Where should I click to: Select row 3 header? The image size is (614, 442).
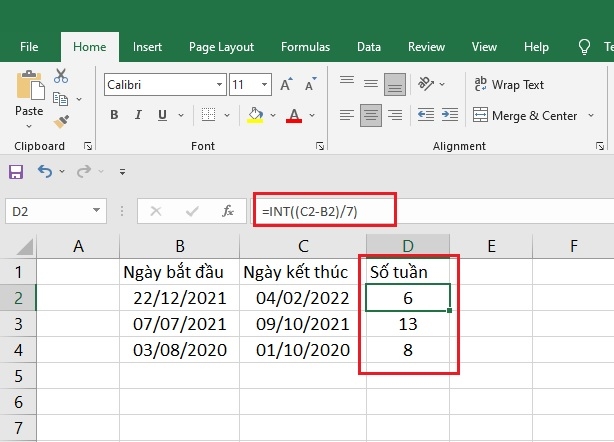coord(18,324)
